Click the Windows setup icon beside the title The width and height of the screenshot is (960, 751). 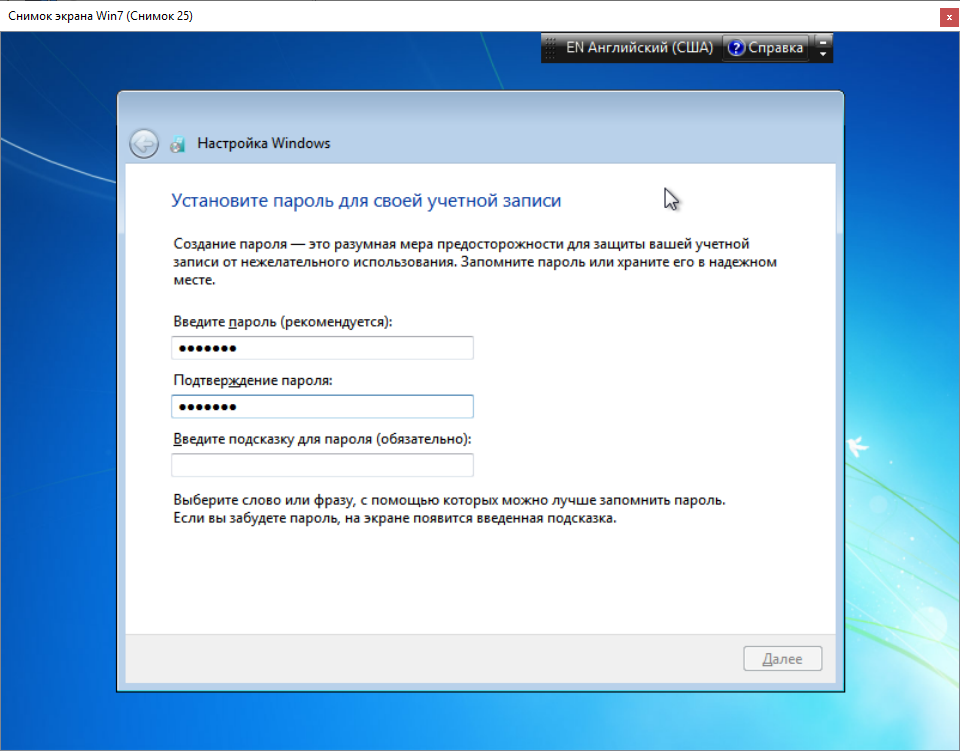(178, 144)
